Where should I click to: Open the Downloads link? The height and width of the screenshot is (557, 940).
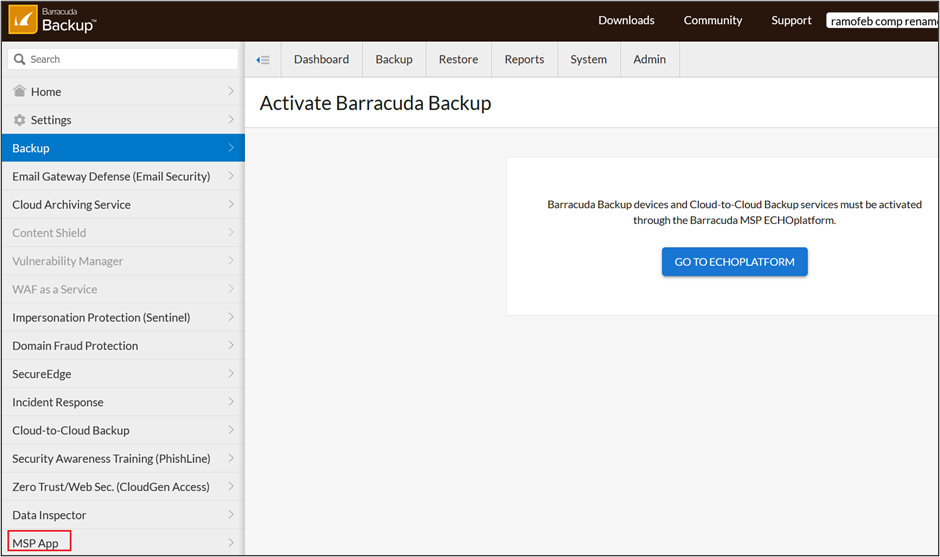[626, 20]
